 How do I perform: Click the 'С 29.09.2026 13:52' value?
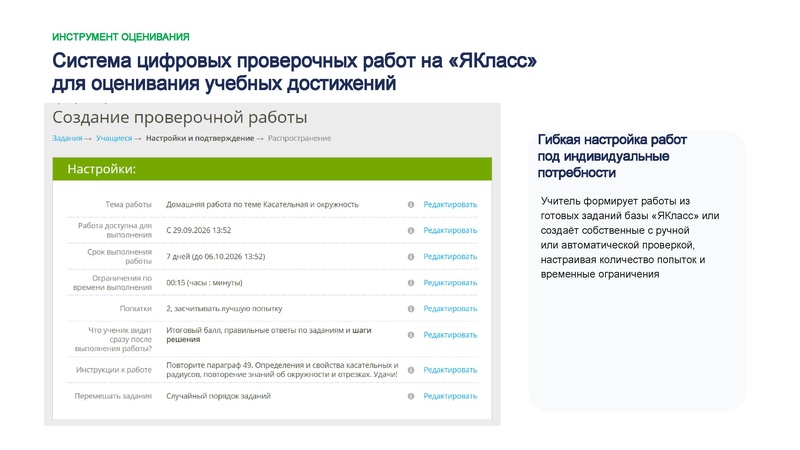pos(198,231)
